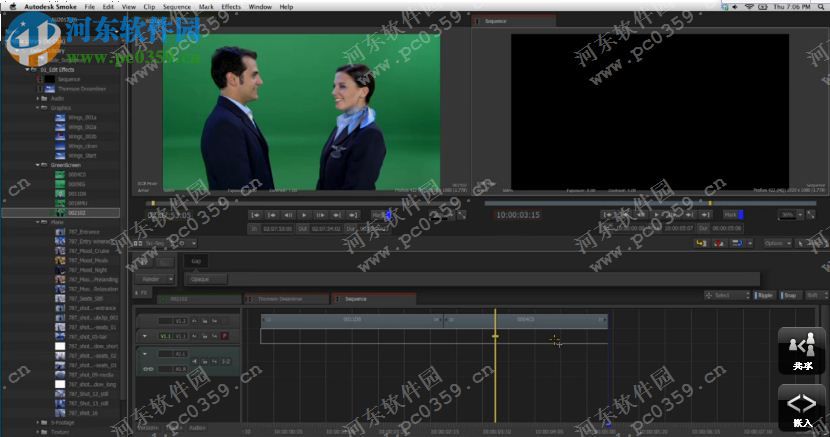The width and height of the screenshot is (830, 437).
Task: Select the arrow editing tool beside Options
Action: click(801, 243)
